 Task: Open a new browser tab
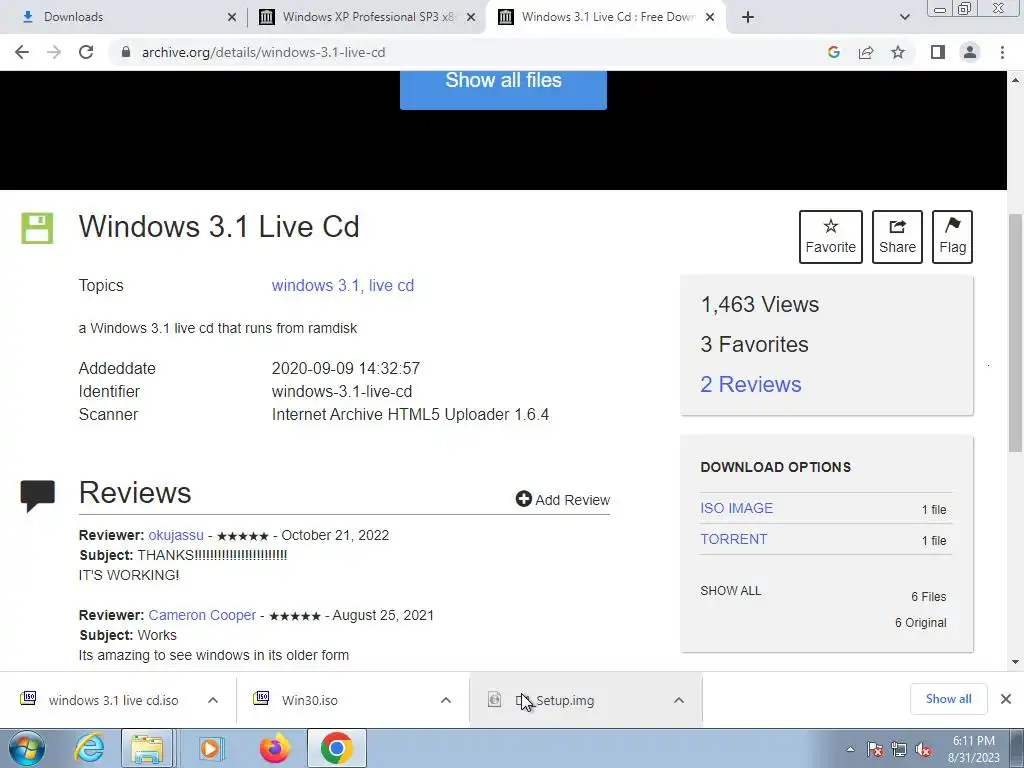(748, 17)
